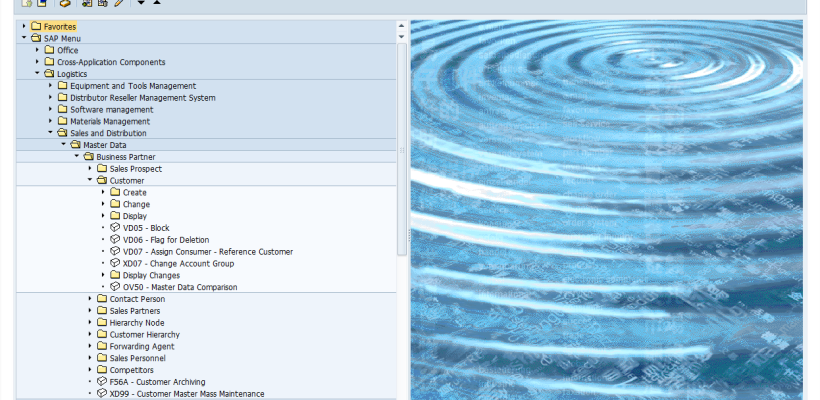Collapse the Sales and Distribution arrow

pos(51,132)
